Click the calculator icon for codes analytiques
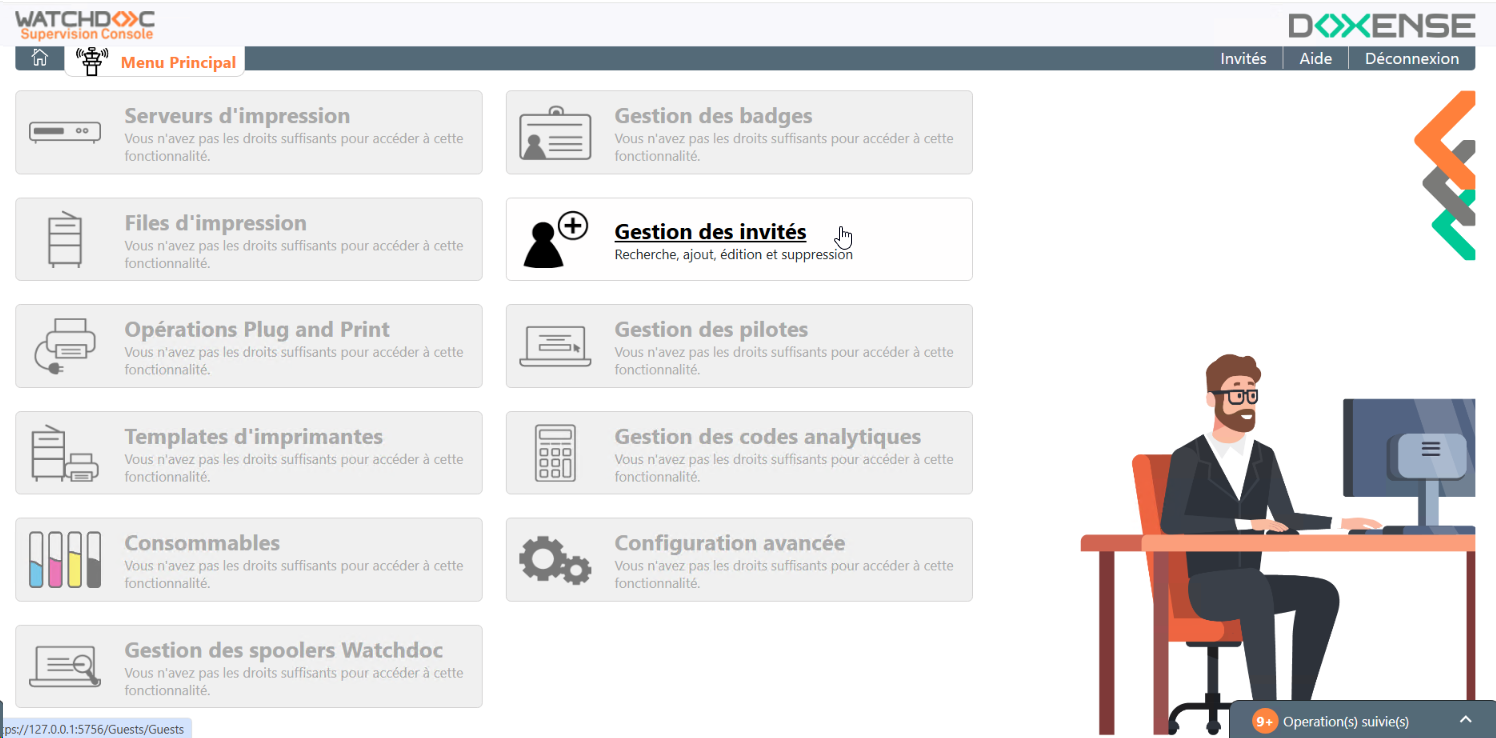 click(555, 453)
